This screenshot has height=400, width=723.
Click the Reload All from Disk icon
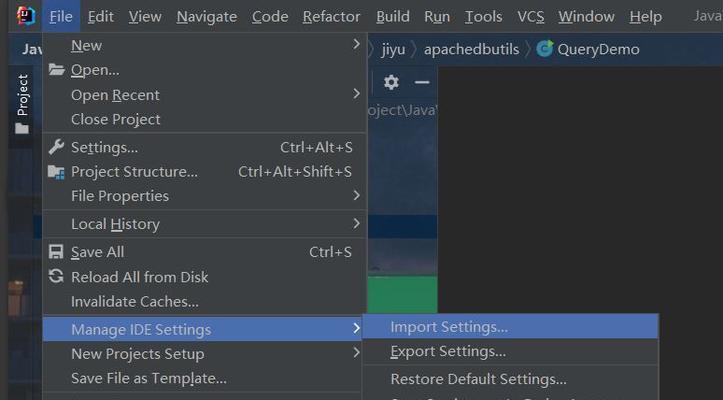[x=56, y=277]
